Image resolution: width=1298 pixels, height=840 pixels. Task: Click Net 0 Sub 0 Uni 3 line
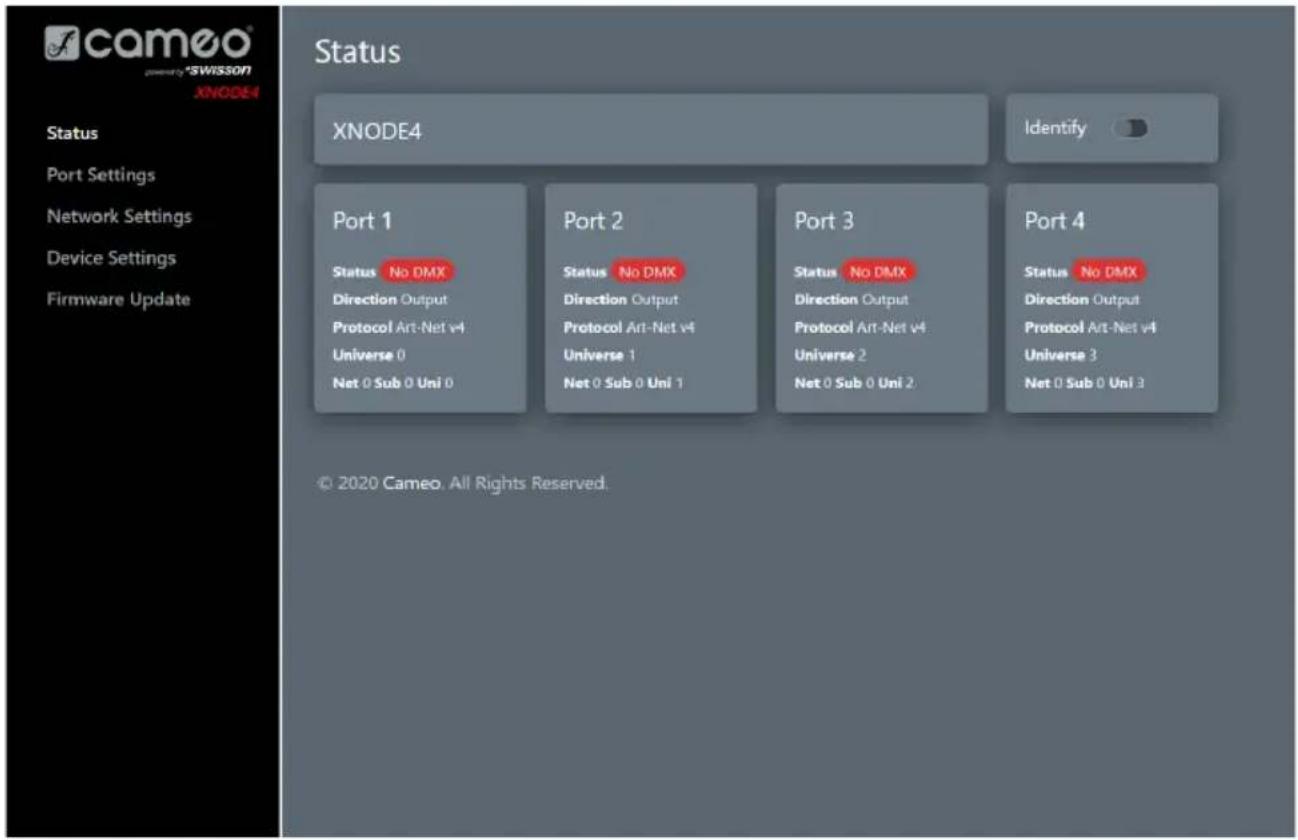[x=1085, y=383]
